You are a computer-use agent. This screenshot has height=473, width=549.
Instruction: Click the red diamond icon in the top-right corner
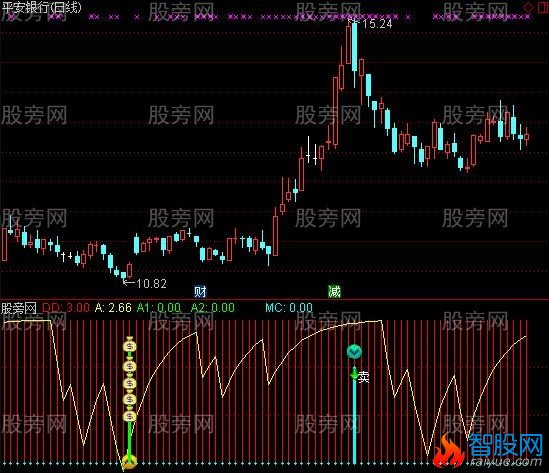[x=528, y=7]
